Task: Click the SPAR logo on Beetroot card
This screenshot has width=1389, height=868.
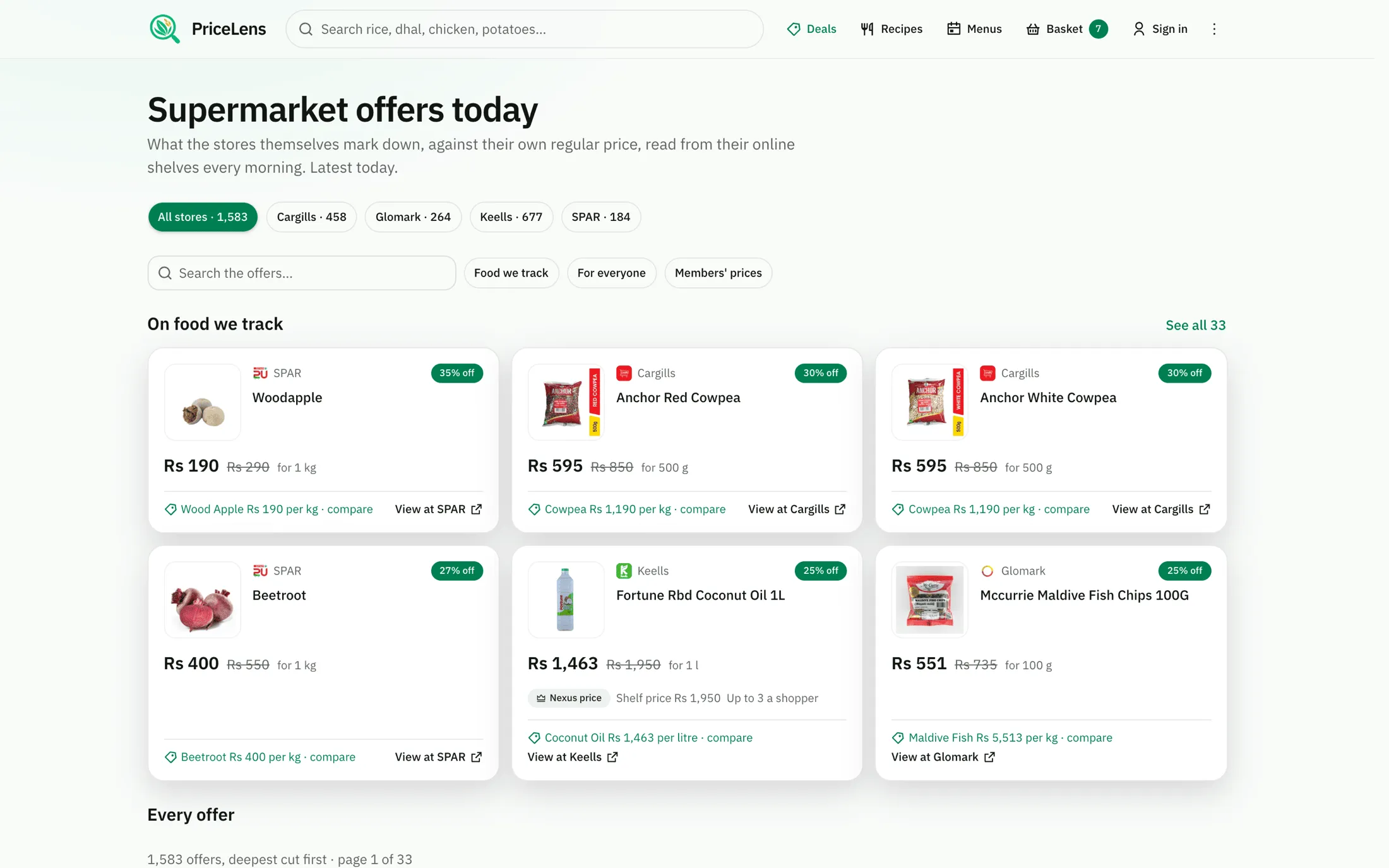Action: (x=260, y=571)
